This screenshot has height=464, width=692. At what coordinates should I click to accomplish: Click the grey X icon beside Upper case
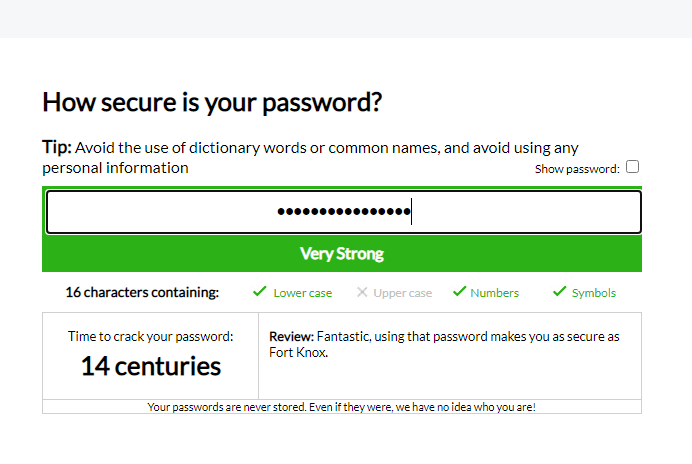pos(362,293)
